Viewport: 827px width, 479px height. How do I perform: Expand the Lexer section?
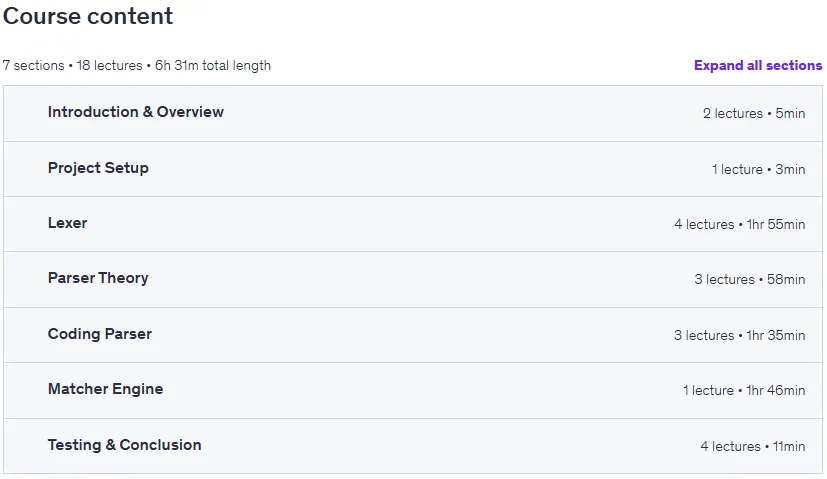click(x=412, y=224)
